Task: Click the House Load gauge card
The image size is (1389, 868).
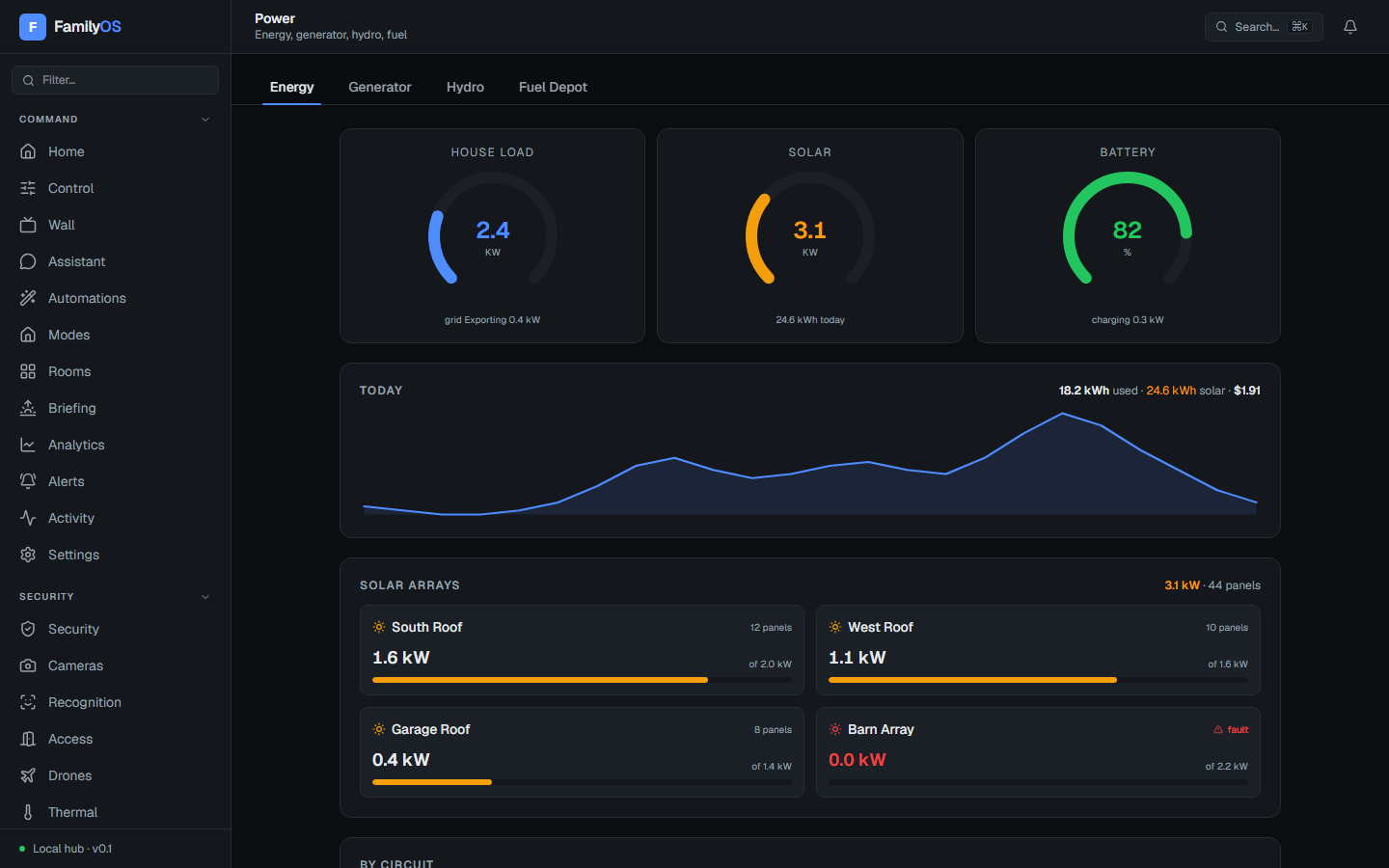Action: click(x=492, y=235)
